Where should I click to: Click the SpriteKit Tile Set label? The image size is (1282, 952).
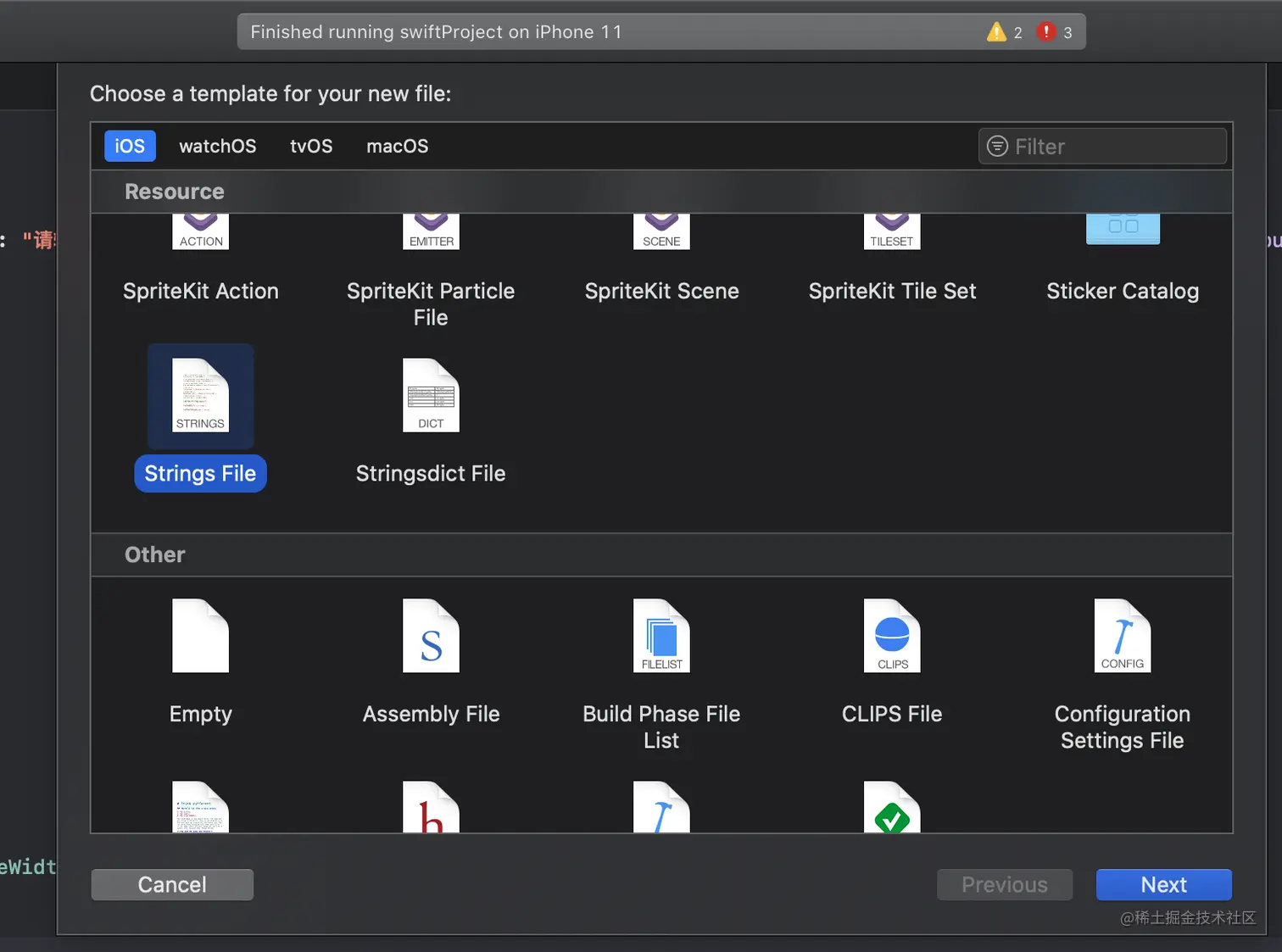click(892, 291)
